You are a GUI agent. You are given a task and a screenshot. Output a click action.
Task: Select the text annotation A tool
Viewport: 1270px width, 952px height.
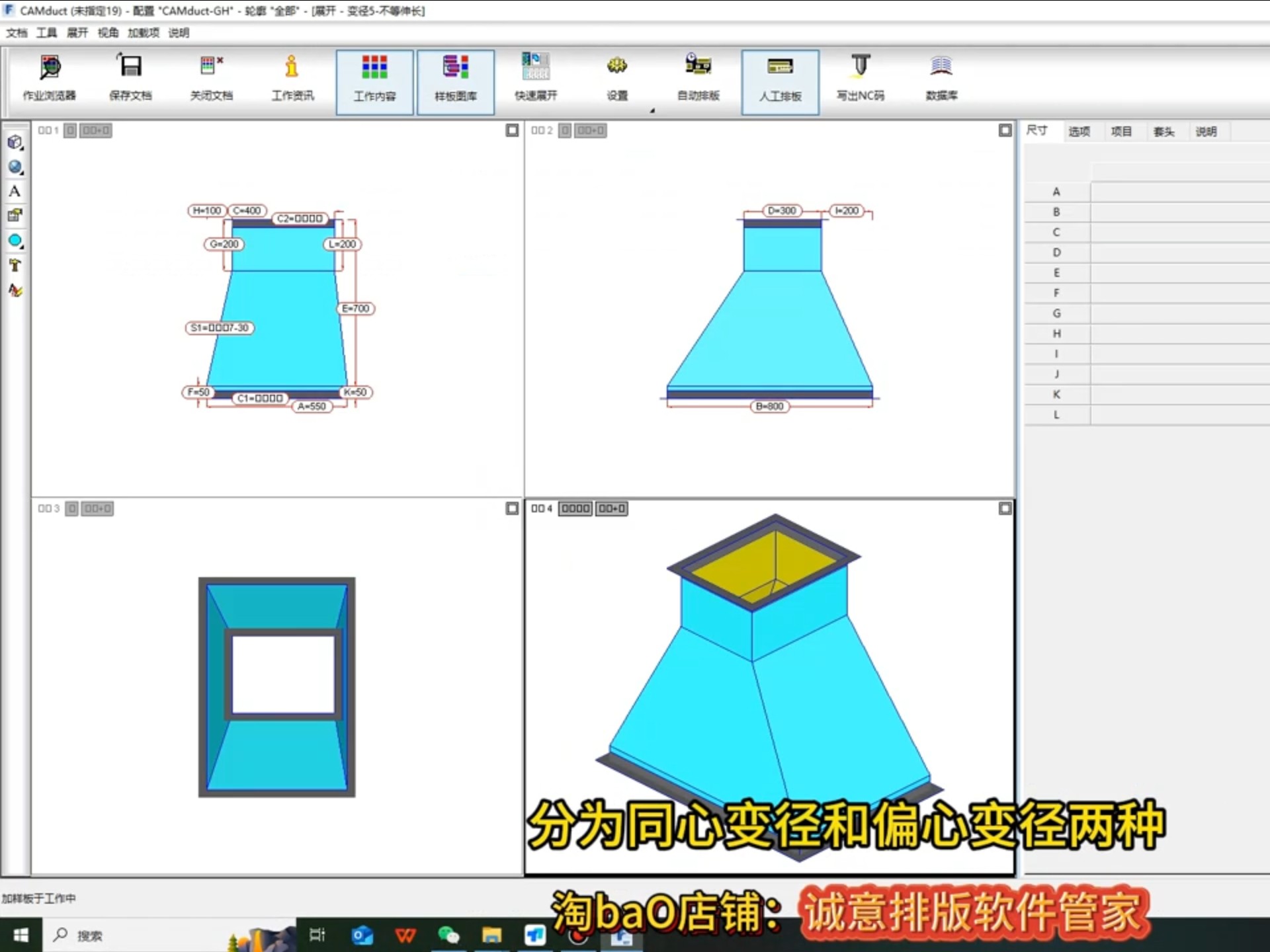[15, 192]
